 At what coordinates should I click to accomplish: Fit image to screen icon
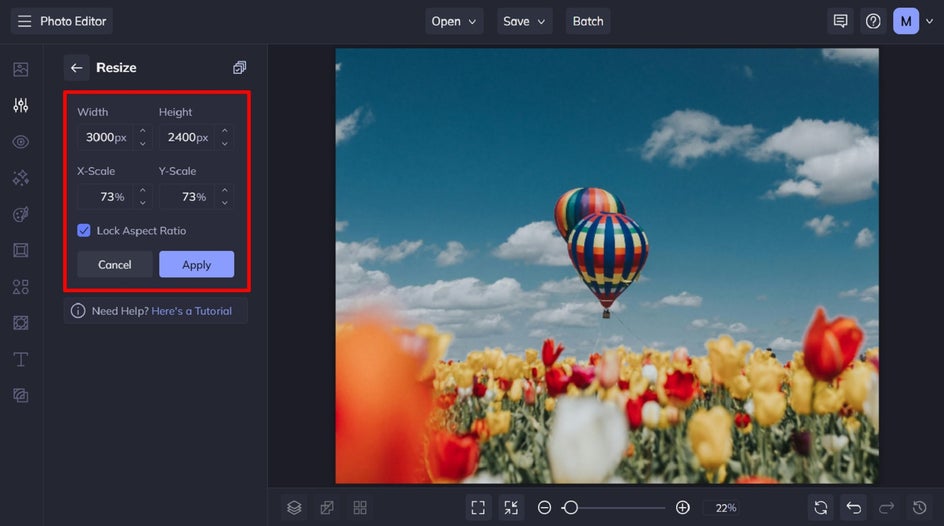pyautogui.click(x=478, y=508)
